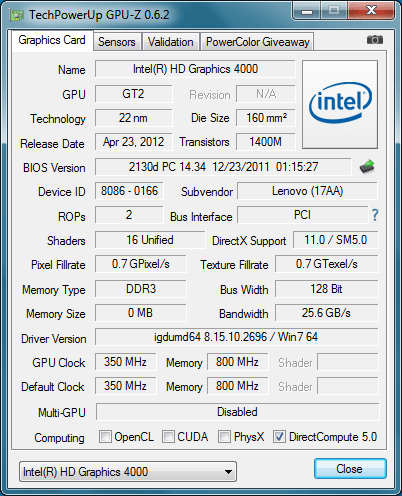Click the BIOS save chip icon
The height and width of the screenshot is (496, 402).
pos(367,166)
